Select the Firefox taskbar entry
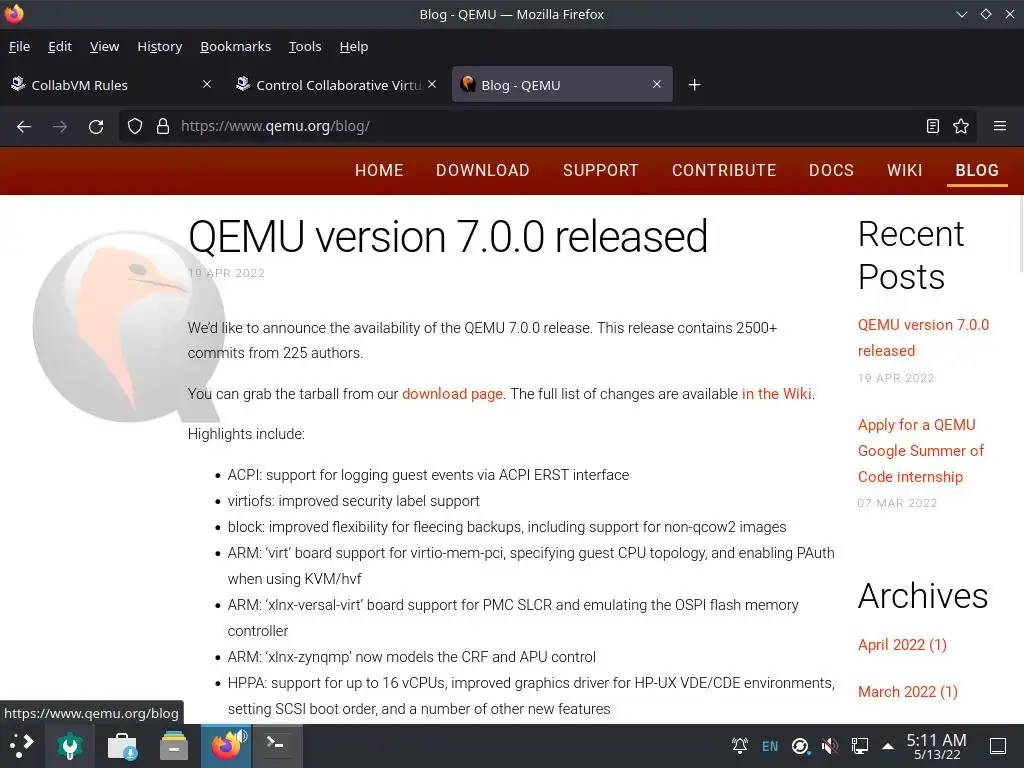The image size is (1024, 768). coord(226,745)
